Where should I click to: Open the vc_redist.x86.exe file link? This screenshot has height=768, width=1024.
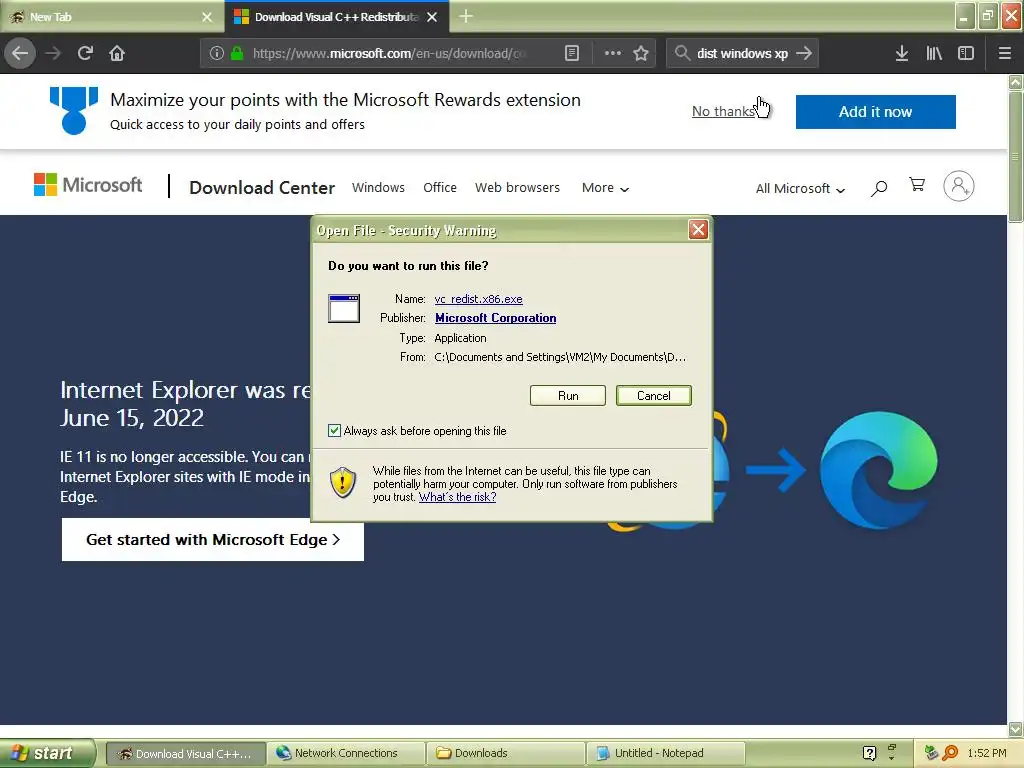478,299
